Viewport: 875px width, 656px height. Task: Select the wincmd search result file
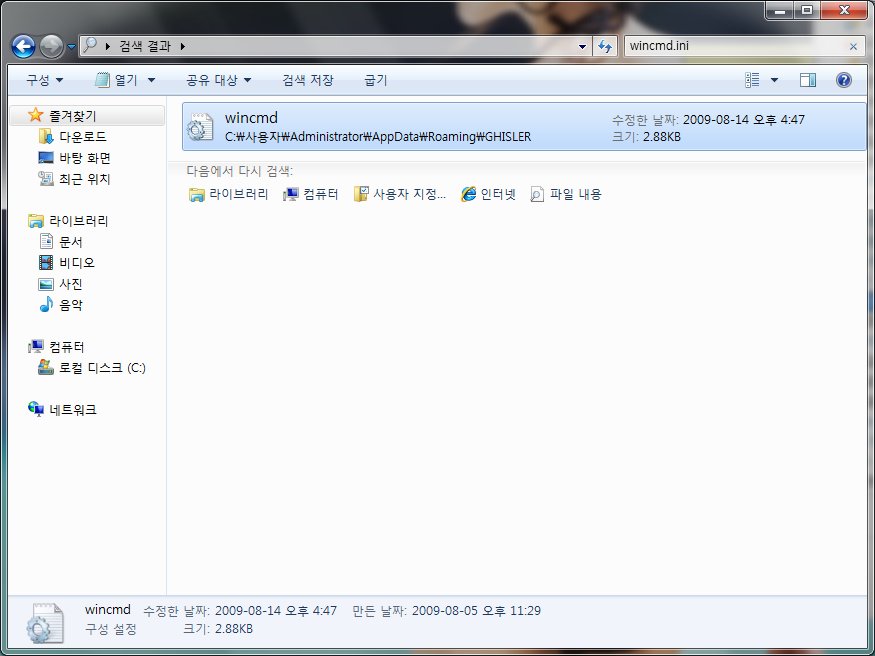click(524, 127)
